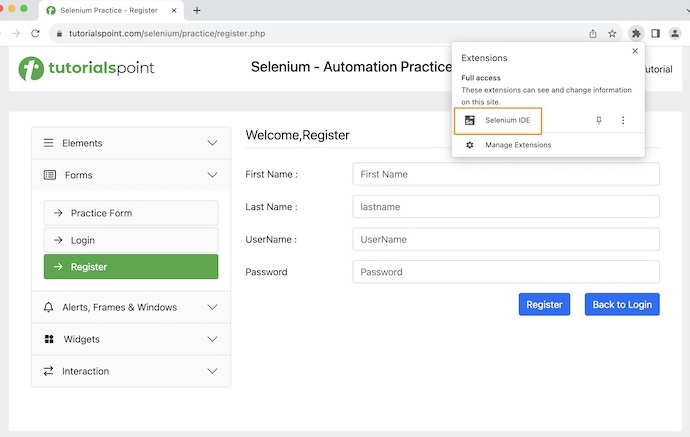The width and height of the screenshot is (690, 437).
Task: Open the Practice Form menu item
Action: click(130, 213)
